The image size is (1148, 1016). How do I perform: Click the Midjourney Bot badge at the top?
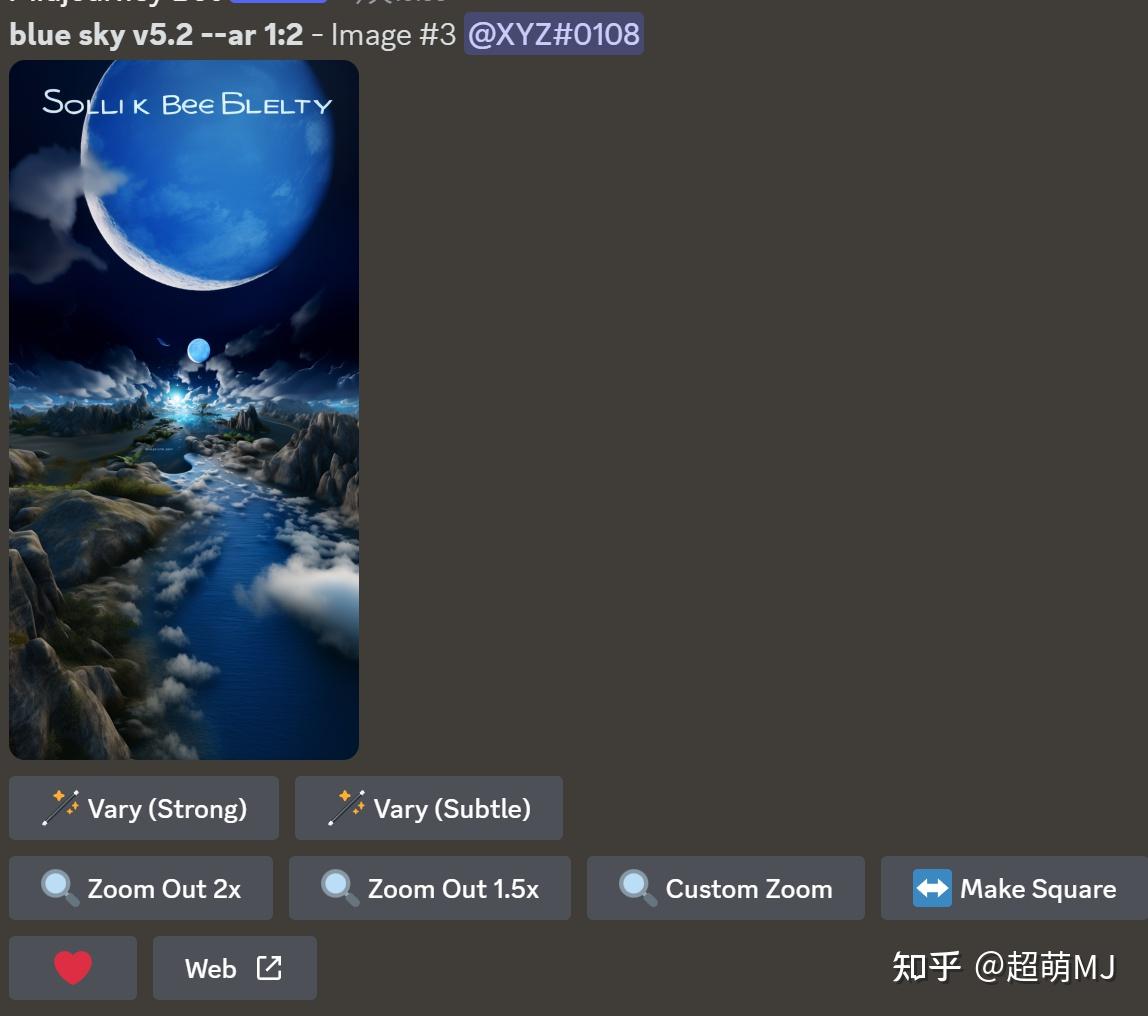[x=277, y=2]
